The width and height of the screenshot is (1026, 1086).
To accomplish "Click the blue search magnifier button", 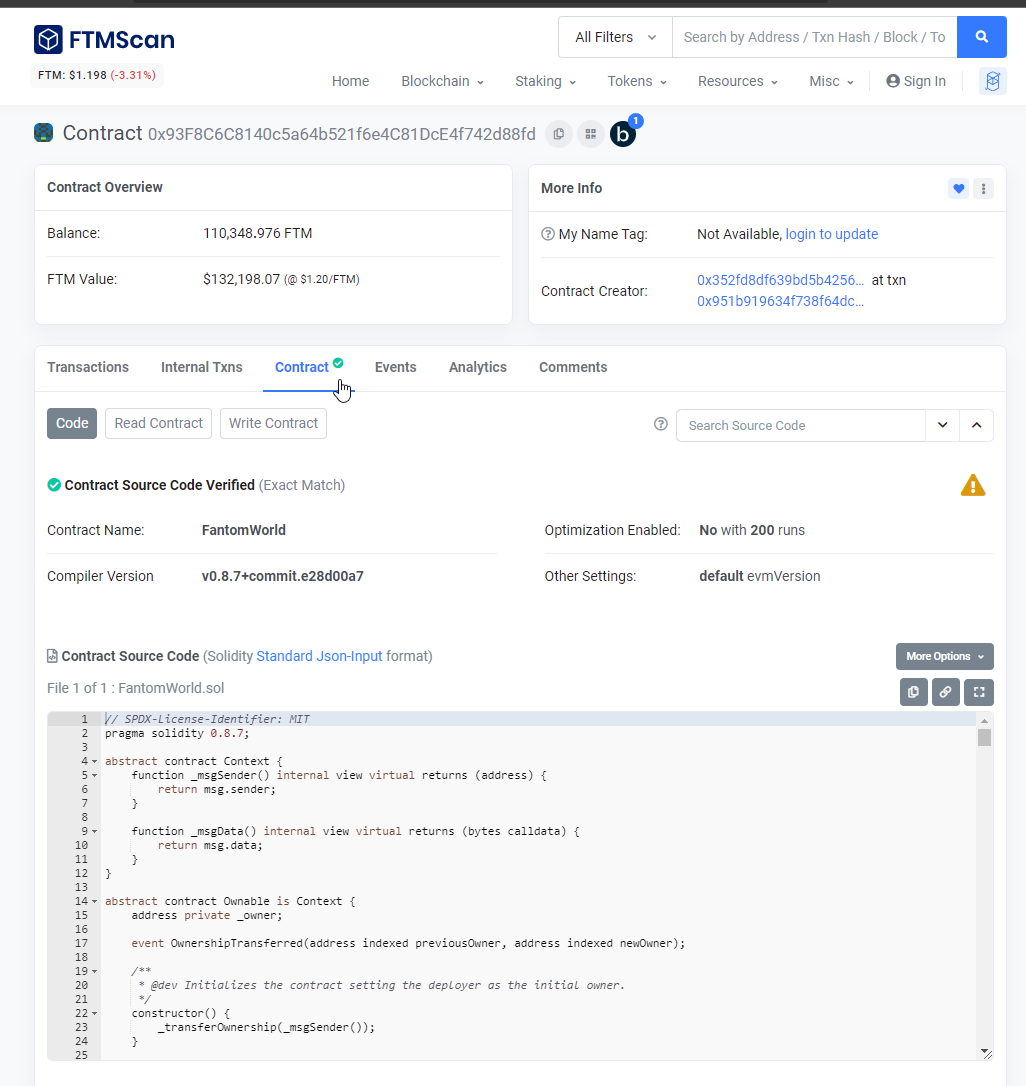I will coord(981,37).
